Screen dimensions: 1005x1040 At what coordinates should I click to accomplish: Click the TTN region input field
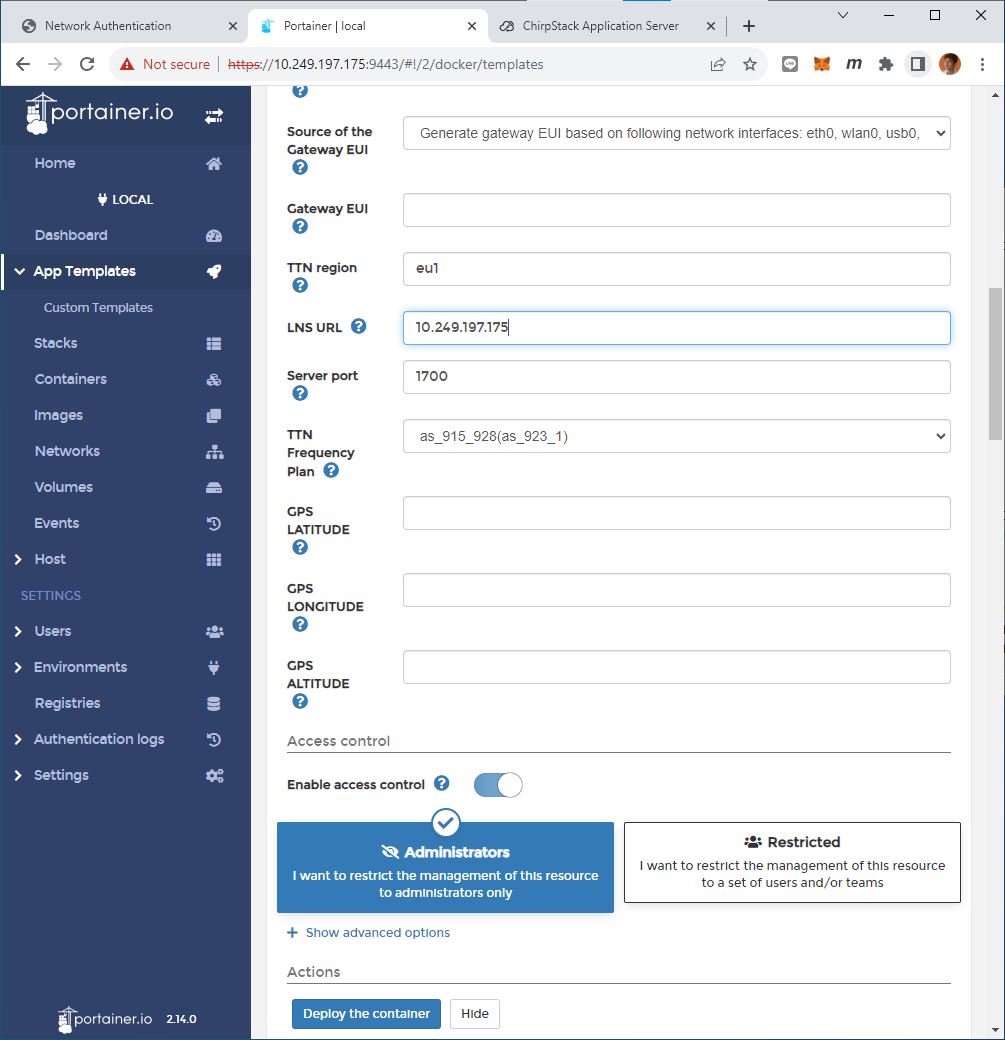pyautogui.click(x=677, y=269)
